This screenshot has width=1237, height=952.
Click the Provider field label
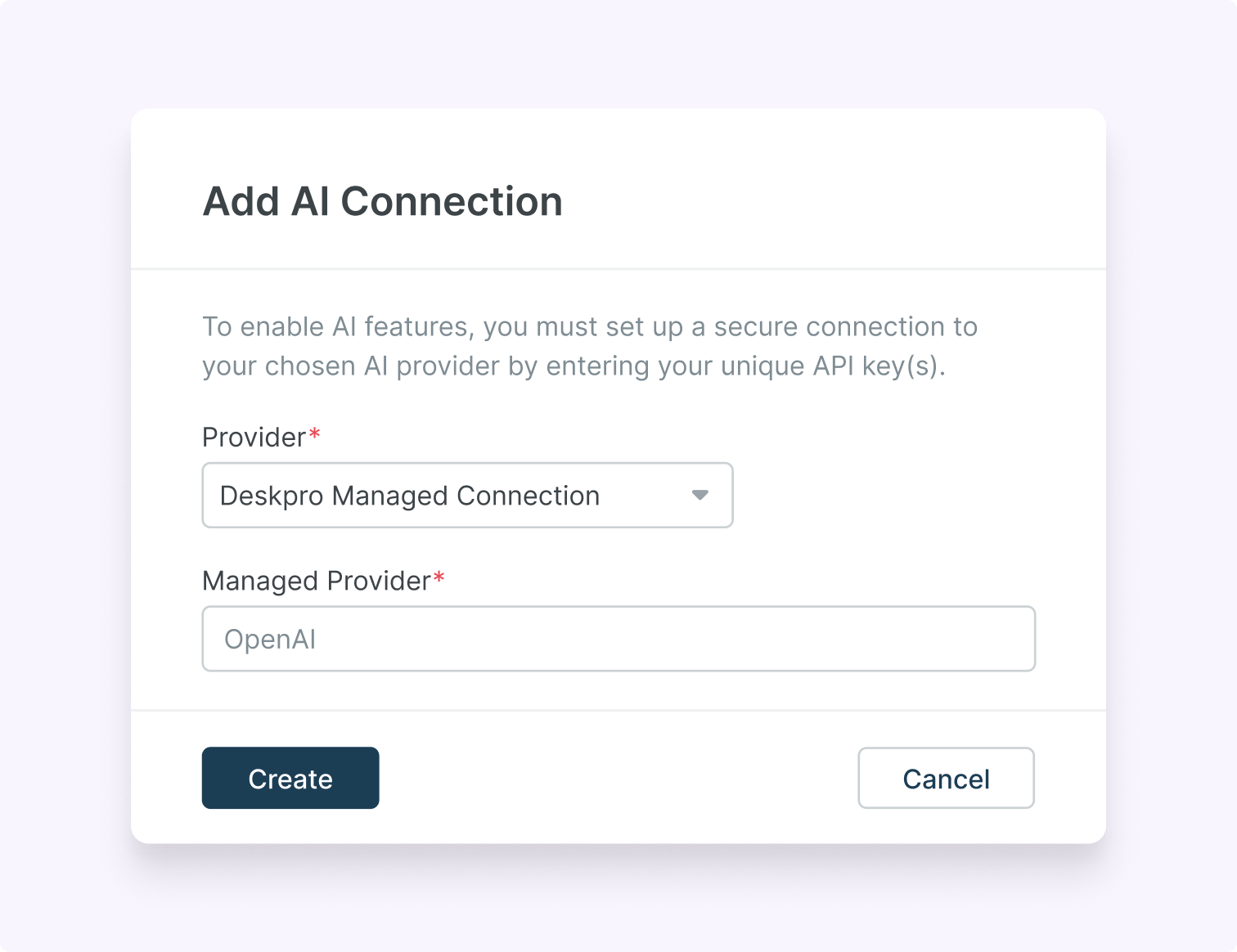coord(254,438)
